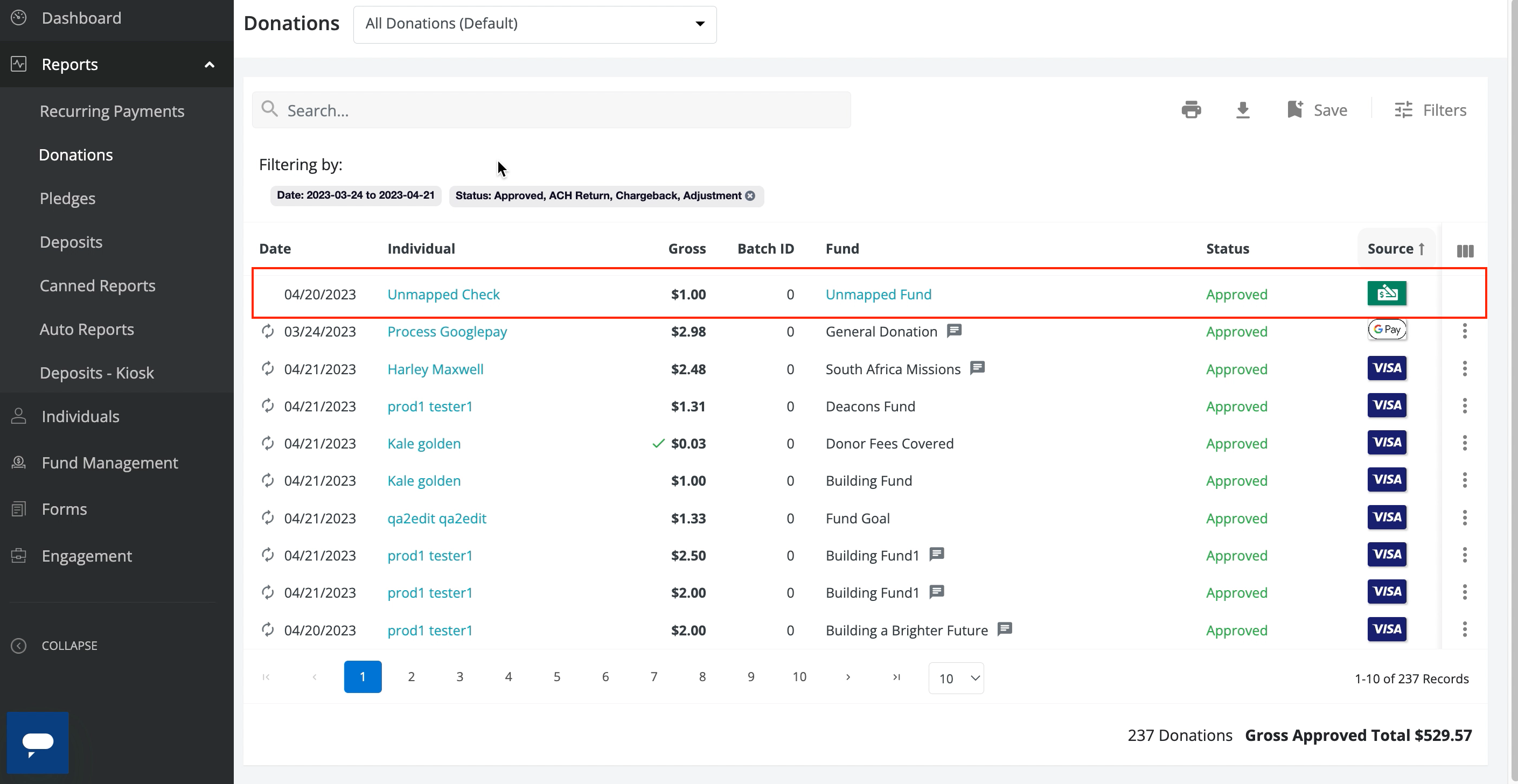Open rows-per-page dropdown showing 10

coord(956,678)
